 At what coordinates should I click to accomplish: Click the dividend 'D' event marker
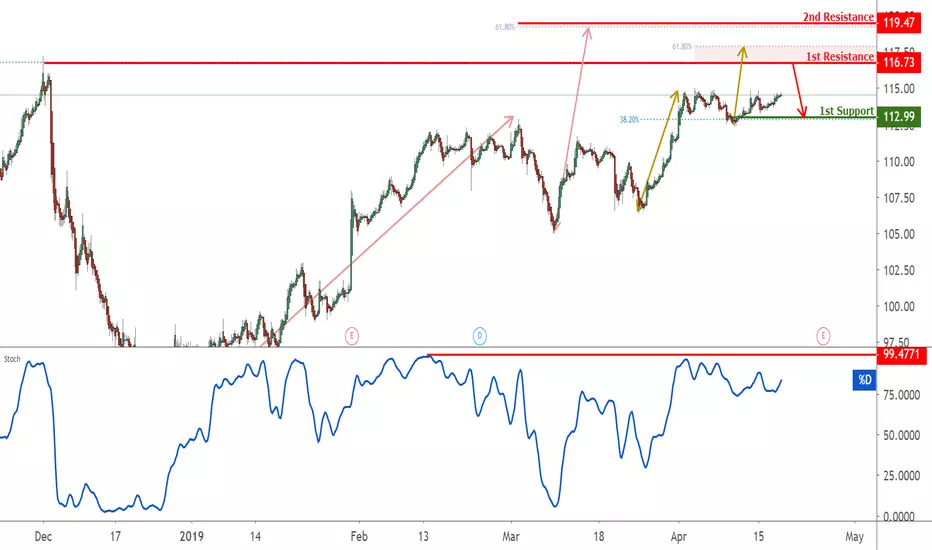[x=480, y=336]
